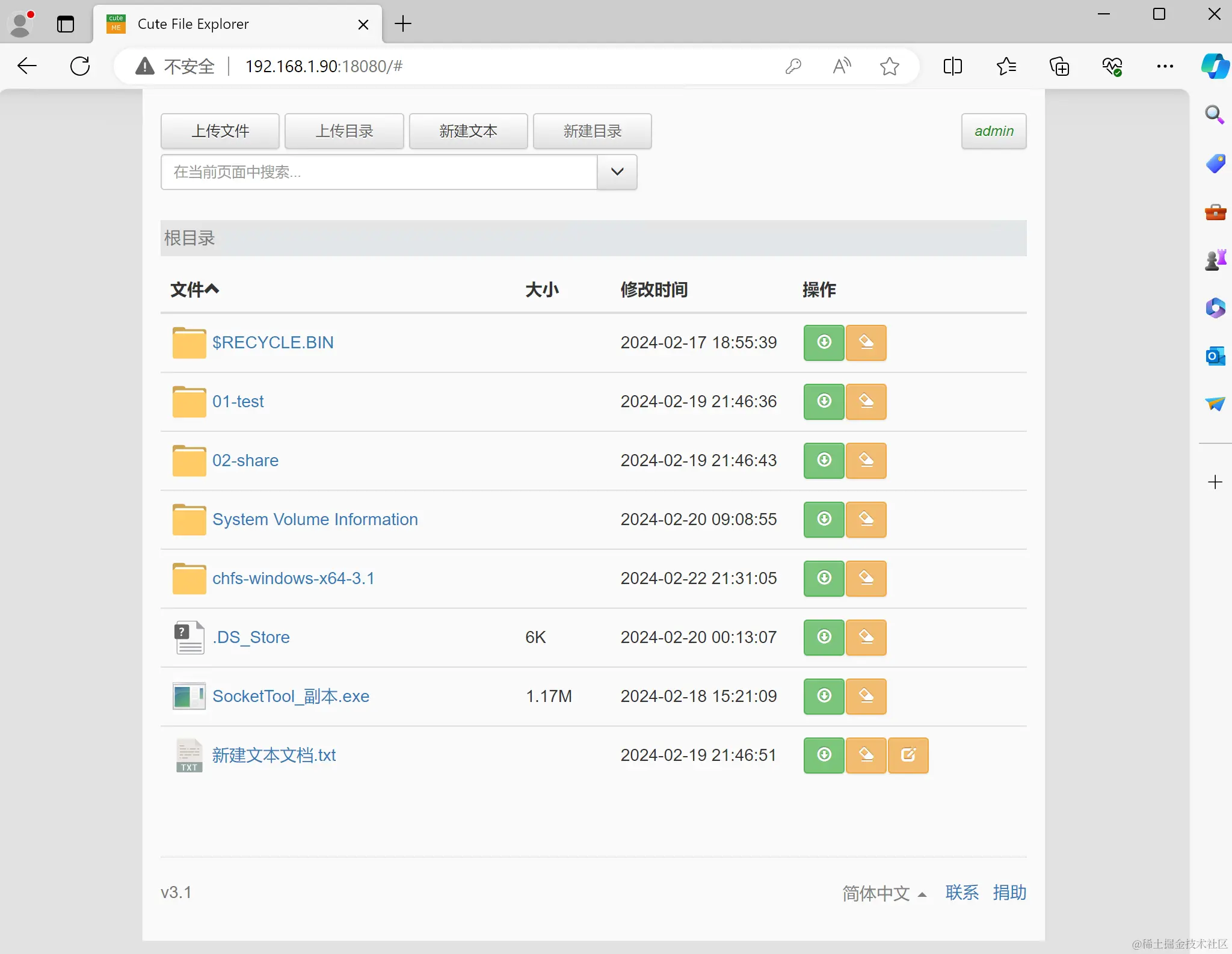Open the chfs-windows-x64-3.1 folder link

pyautogui.click(x=293, y=578)
